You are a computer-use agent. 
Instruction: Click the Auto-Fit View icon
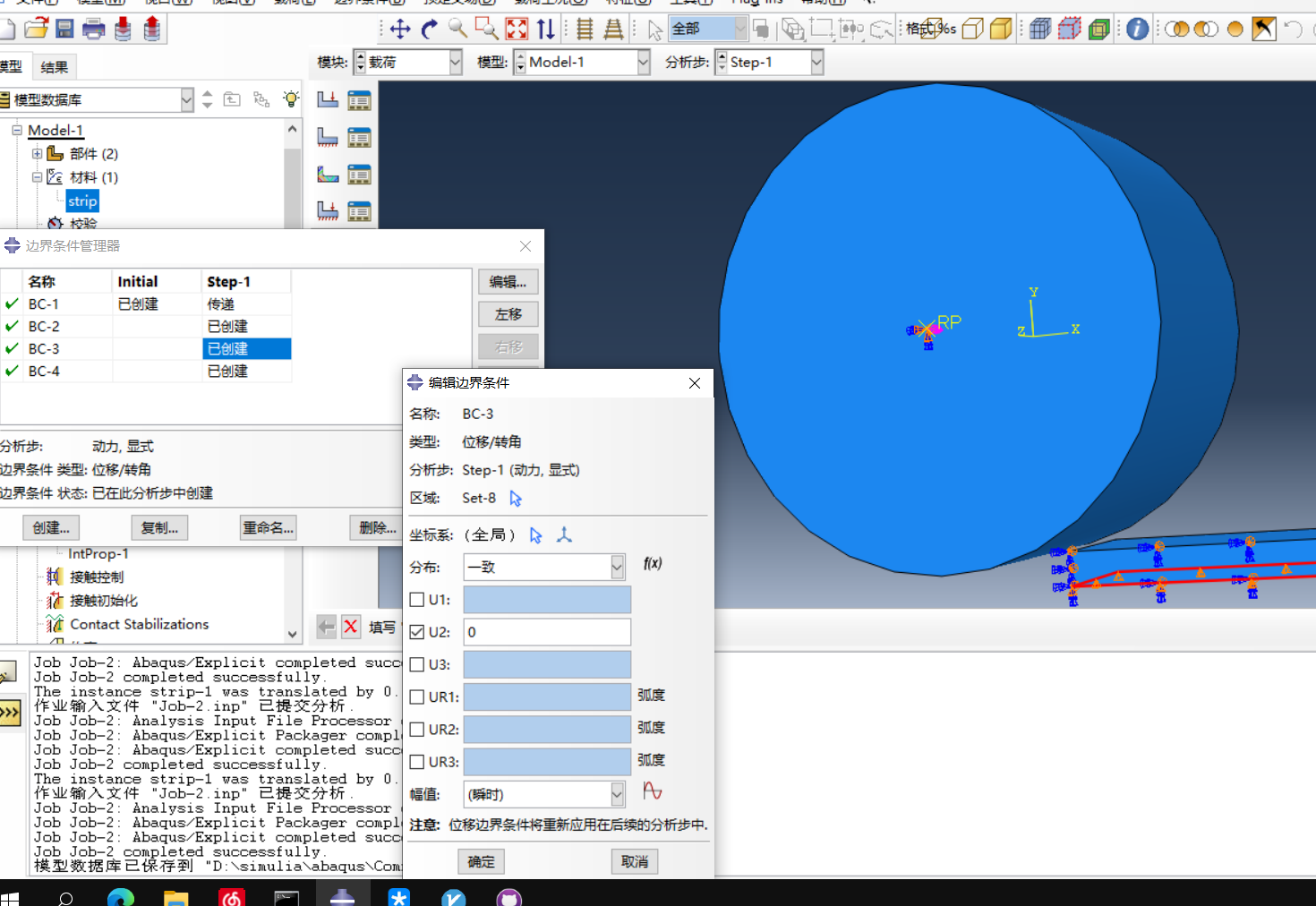pyautogui.click(x=517, y=30)
